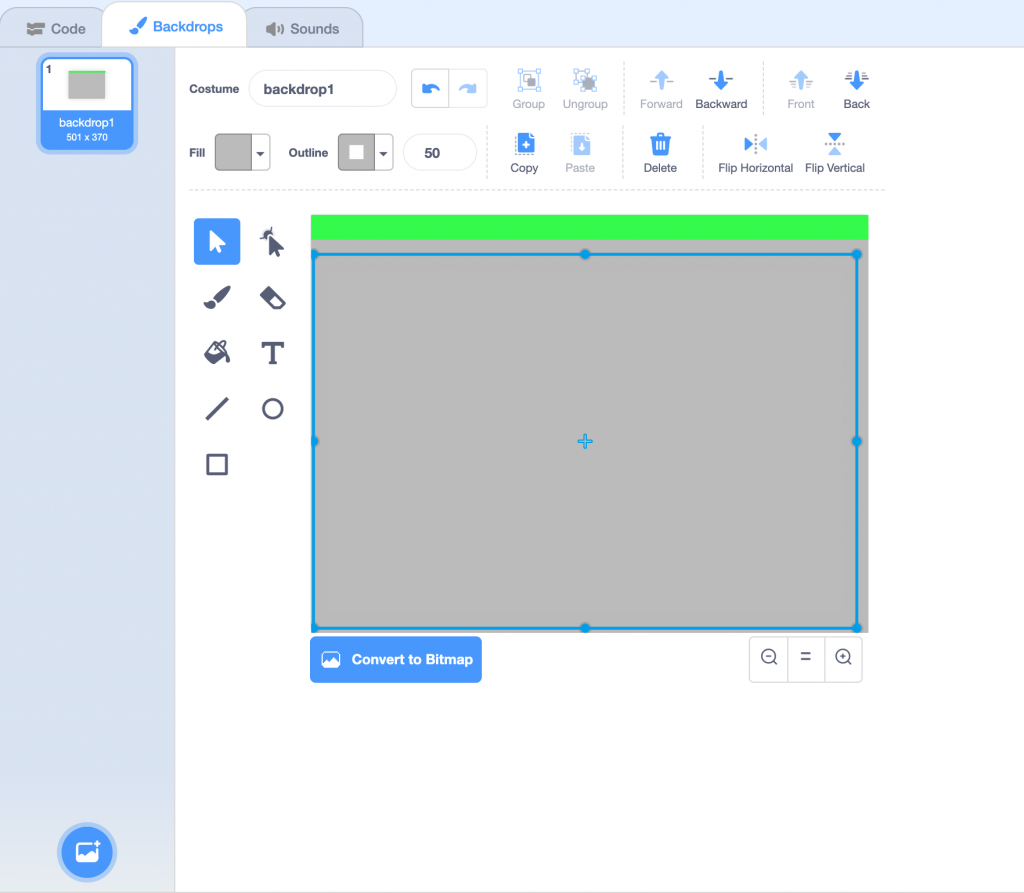Click the costume name field

click(322, 89)
